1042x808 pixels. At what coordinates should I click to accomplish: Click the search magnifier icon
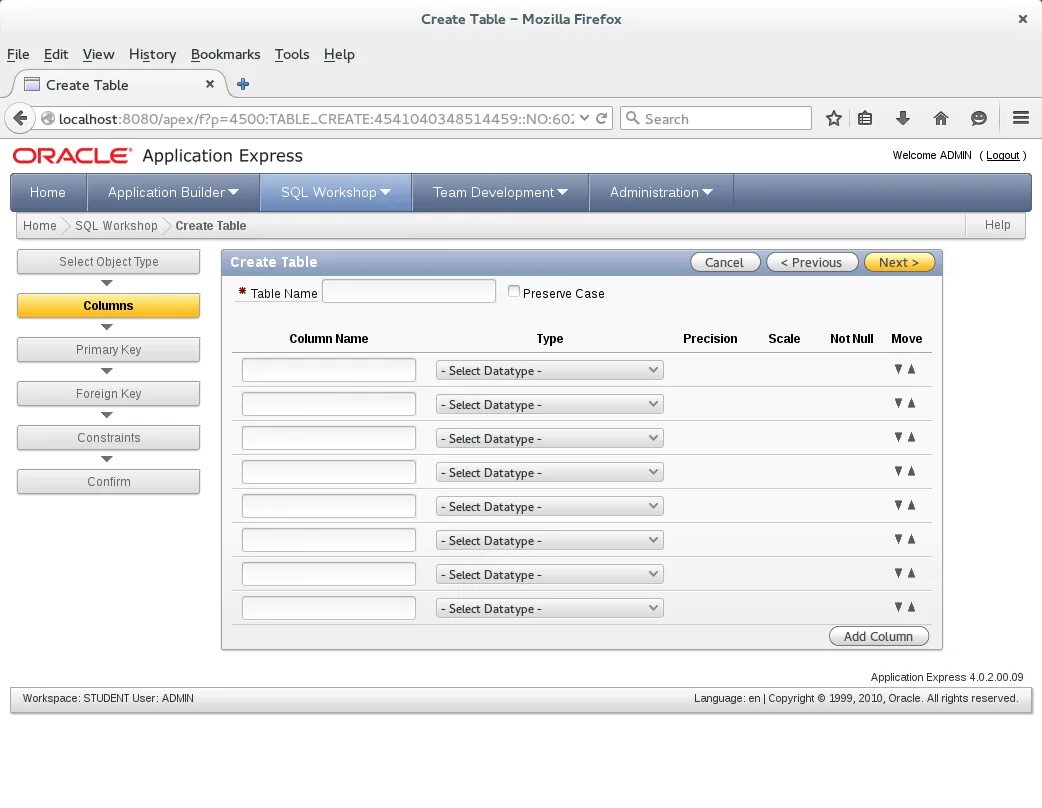tap(633, 118)
